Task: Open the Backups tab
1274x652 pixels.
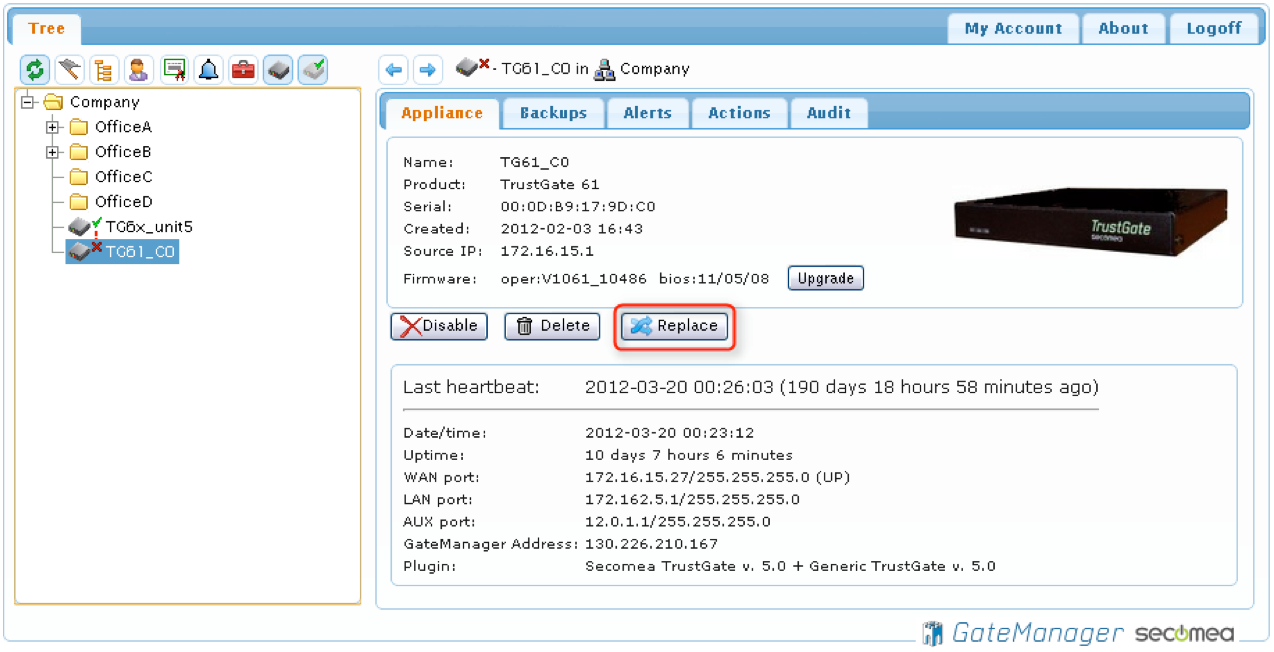Action: tap(553, 113)
